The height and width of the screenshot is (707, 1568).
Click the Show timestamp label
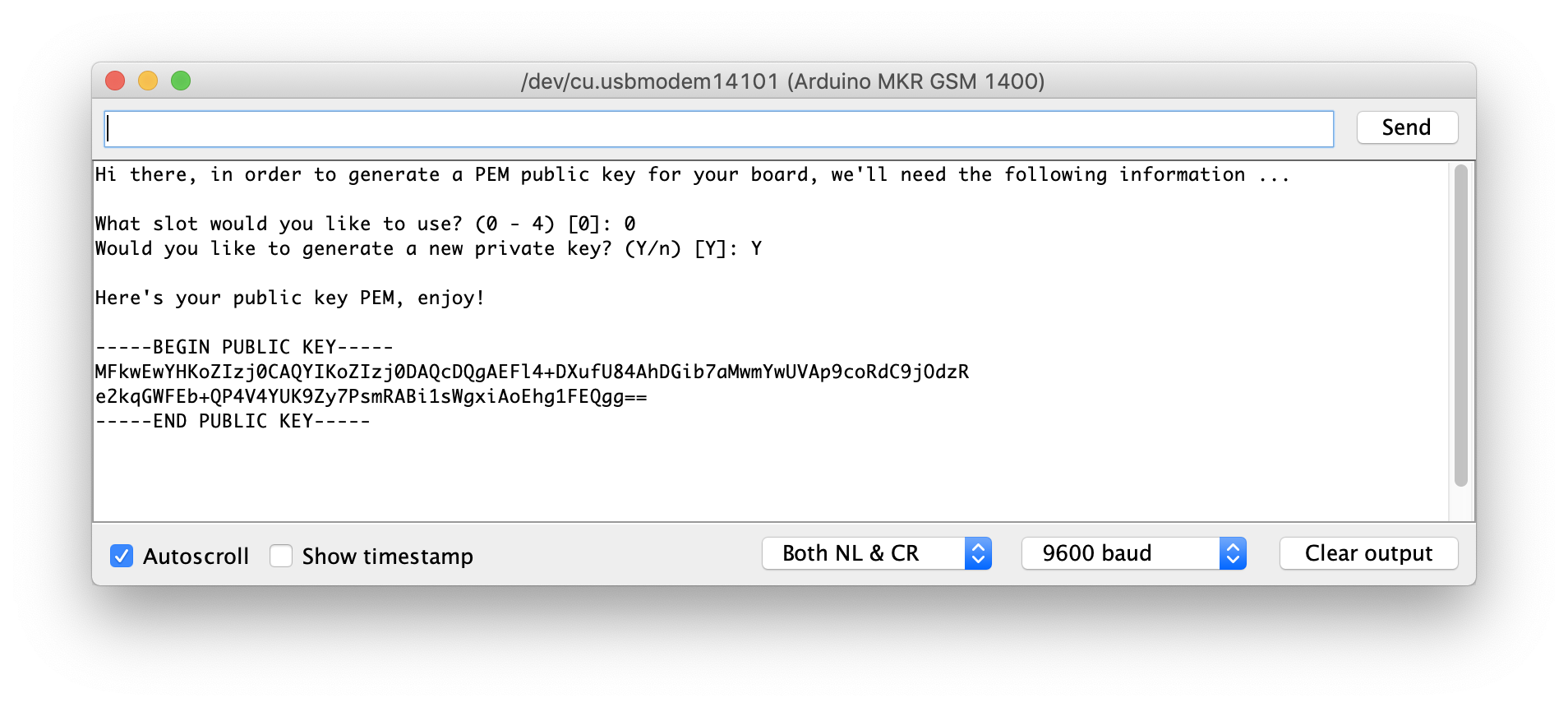[x=387, y=556]
